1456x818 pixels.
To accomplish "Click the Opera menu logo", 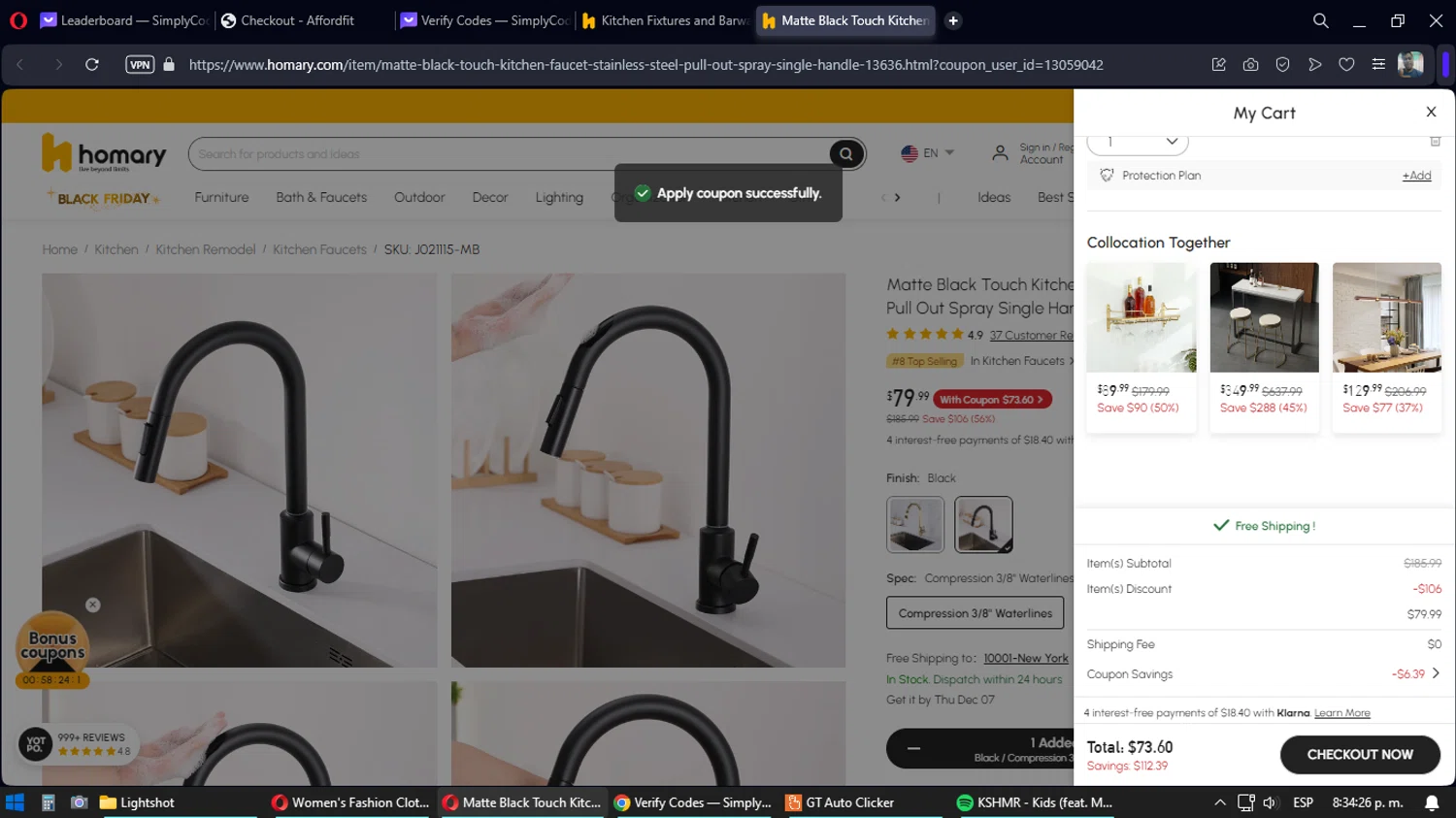I will coord(17,20).
